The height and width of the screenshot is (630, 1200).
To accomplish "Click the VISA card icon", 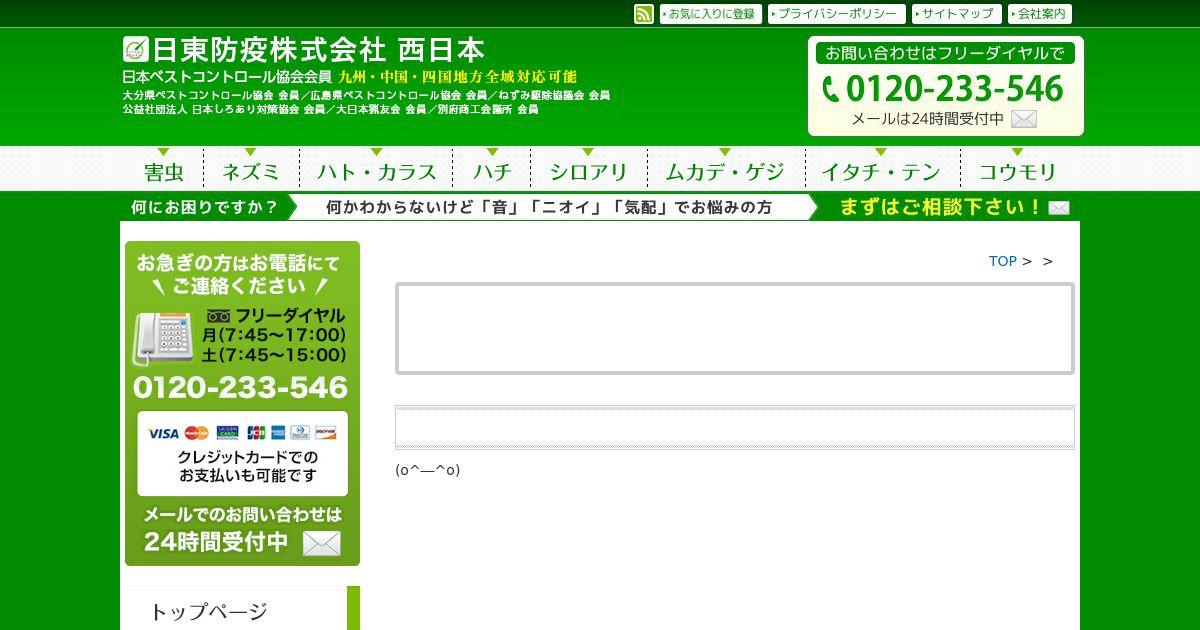I will pyautogui.click(x=163, y=433).
